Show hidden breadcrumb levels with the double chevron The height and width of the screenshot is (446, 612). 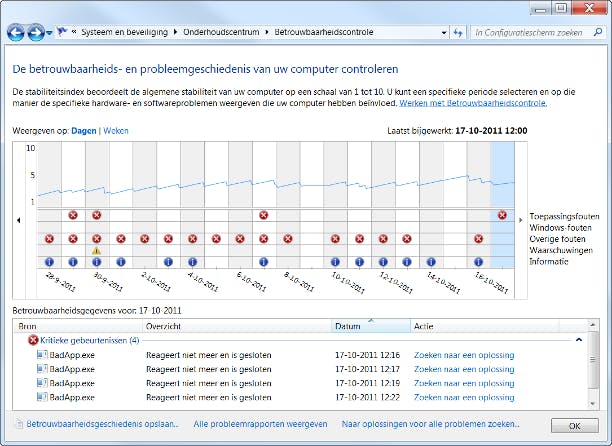(74, 32)
